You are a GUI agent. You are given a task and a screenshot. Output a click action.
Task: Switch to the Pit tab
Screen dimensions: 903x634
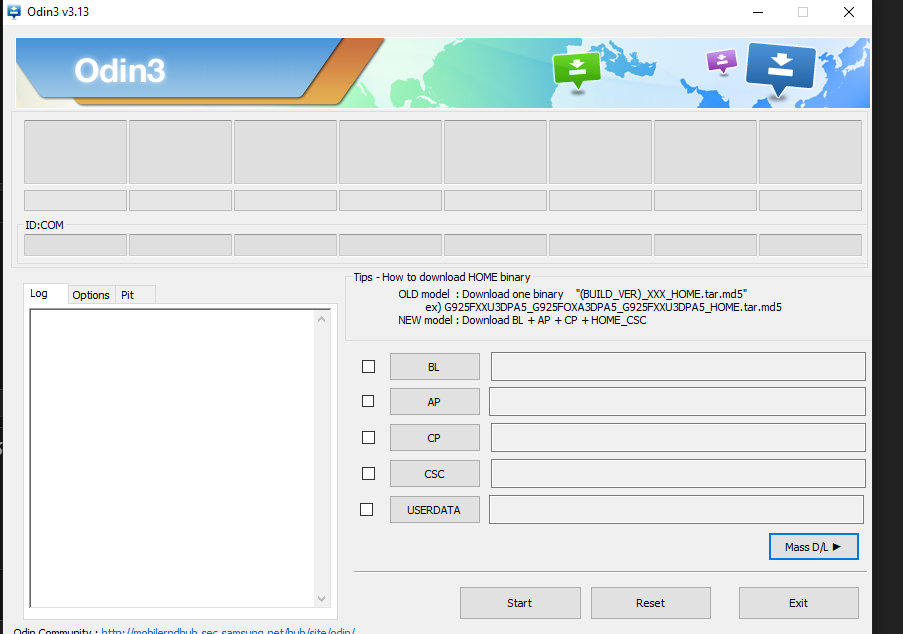click(135, 295)
